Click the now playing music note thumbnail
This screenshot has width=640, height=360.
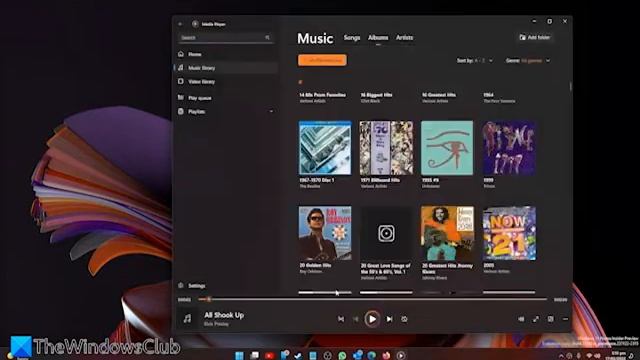(187, 318)
